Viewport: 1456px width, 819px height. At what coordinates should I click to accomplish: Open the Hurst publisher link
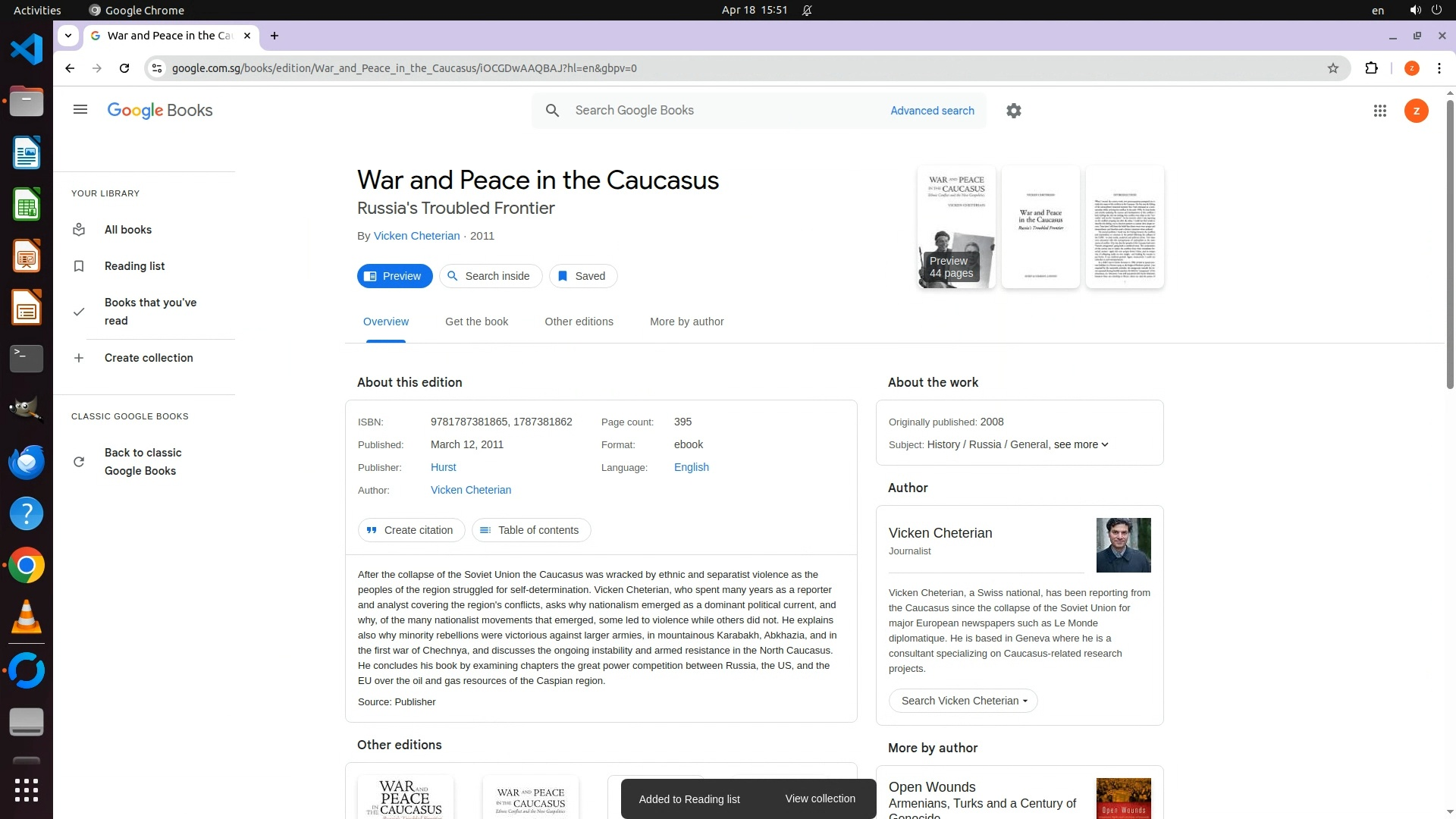point(443,467)
